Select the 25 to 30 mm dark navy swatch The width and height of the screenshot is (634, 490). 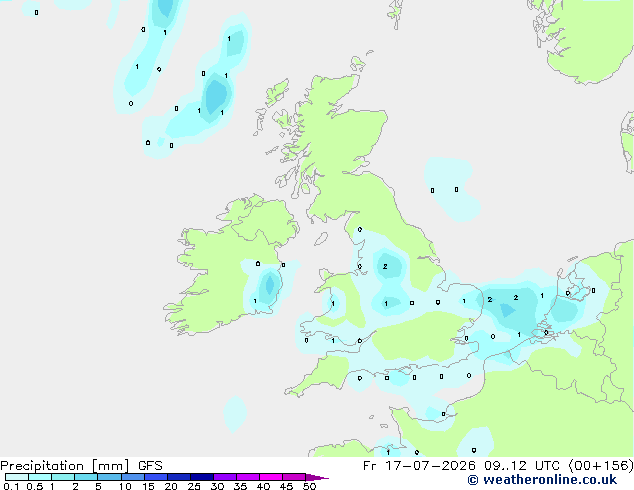pos(201,477)
